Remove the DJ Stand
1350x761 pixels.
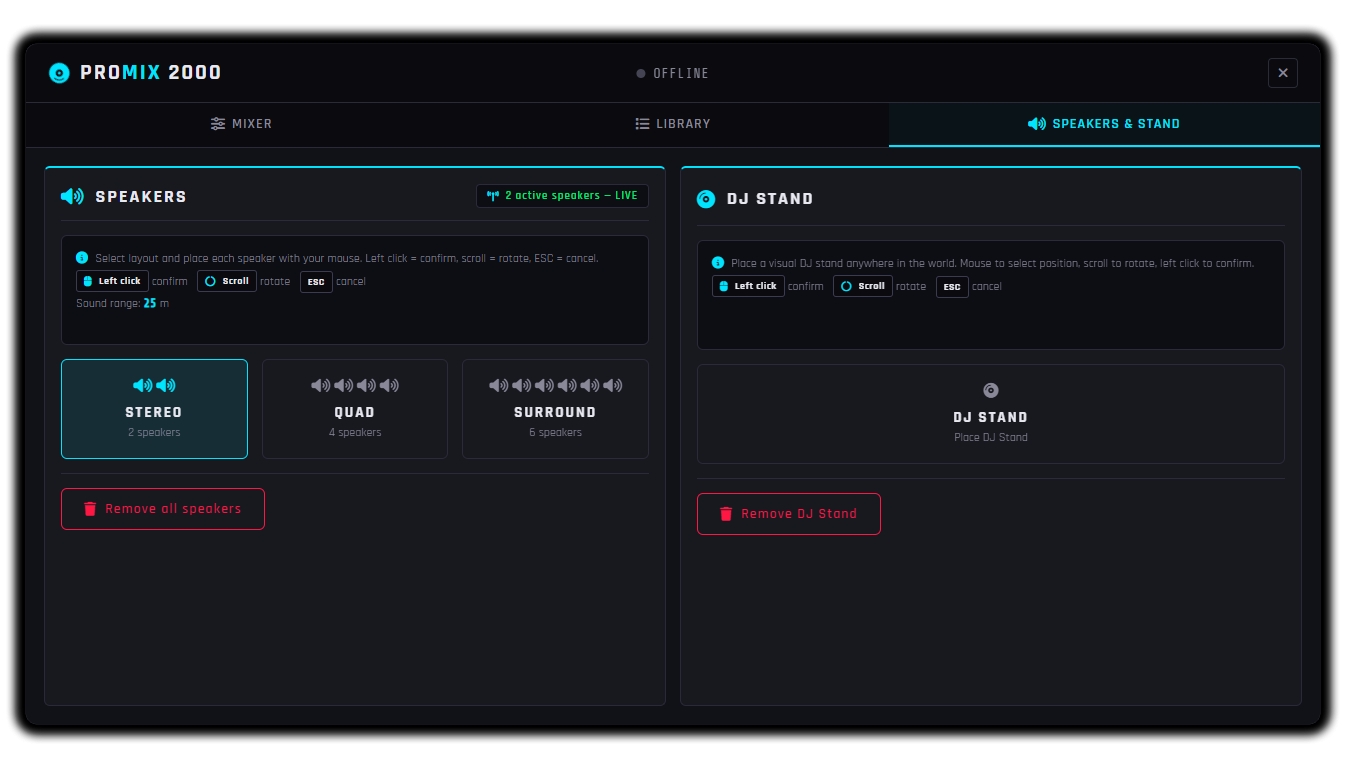(789, 514)
